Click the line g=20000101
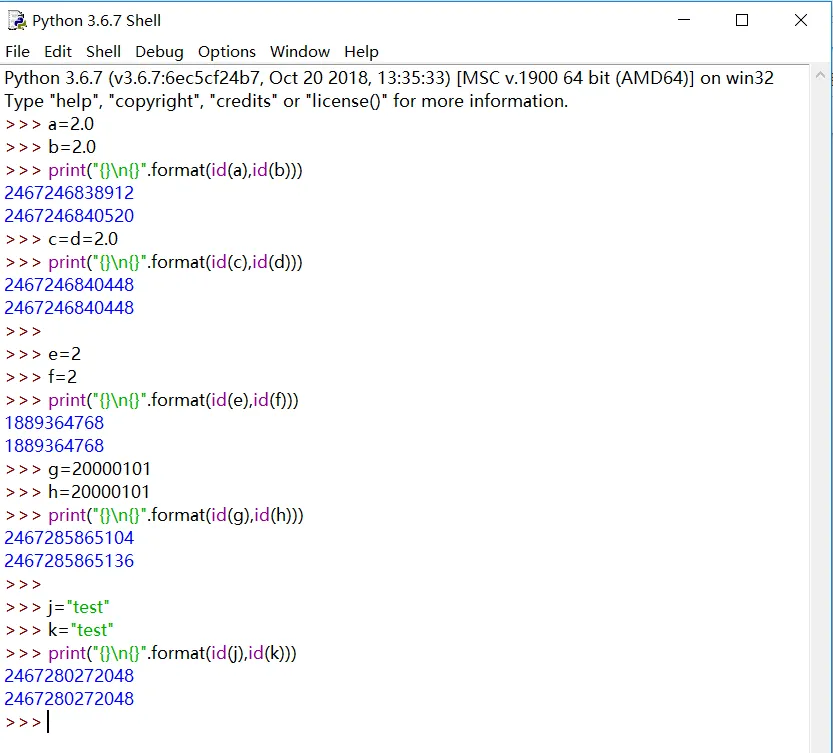Viewport: 833px width, 753px height. (99, 469)
